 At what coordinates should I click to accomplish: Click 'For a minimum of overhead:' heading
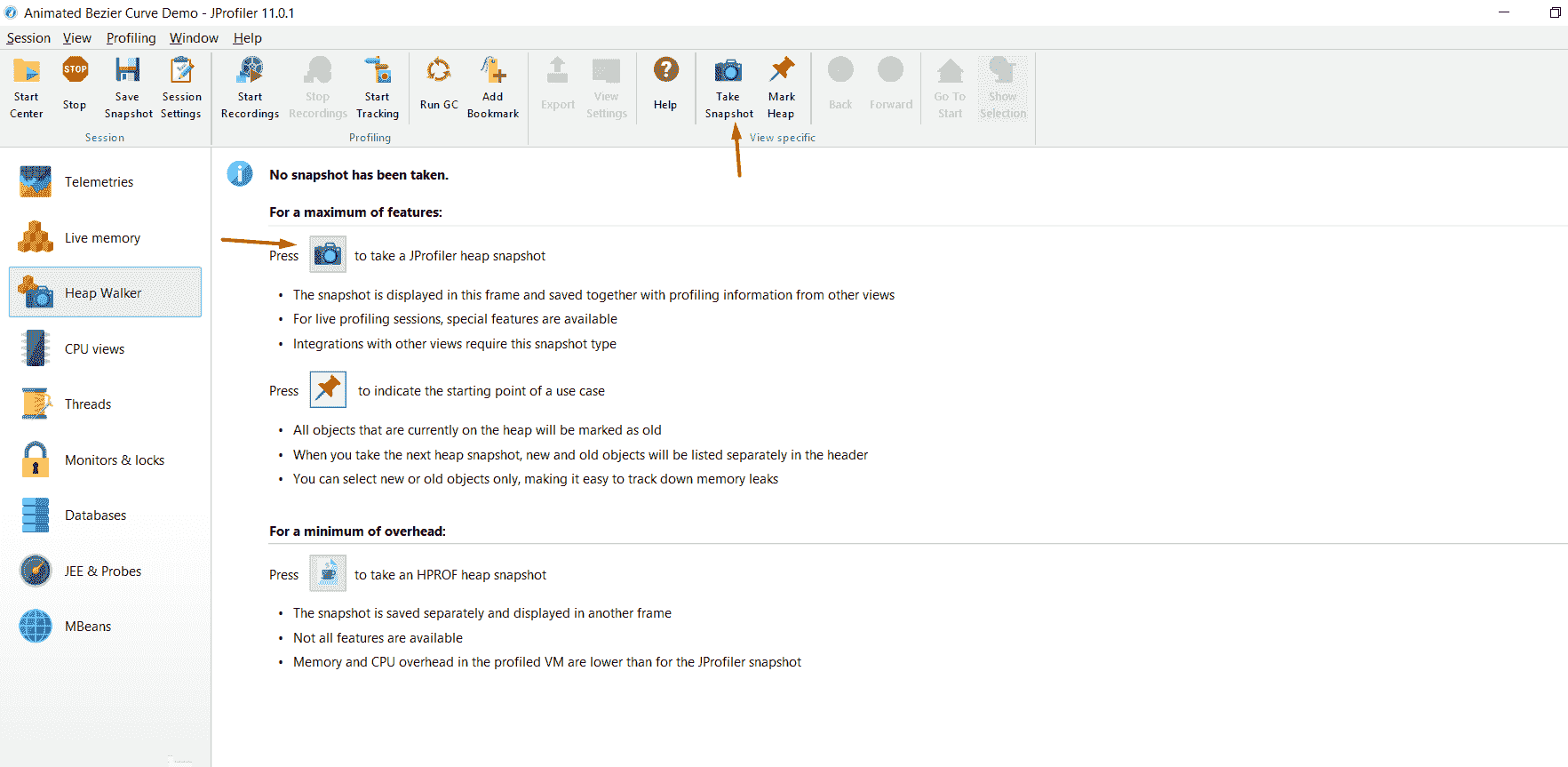[x=357, y=531]
